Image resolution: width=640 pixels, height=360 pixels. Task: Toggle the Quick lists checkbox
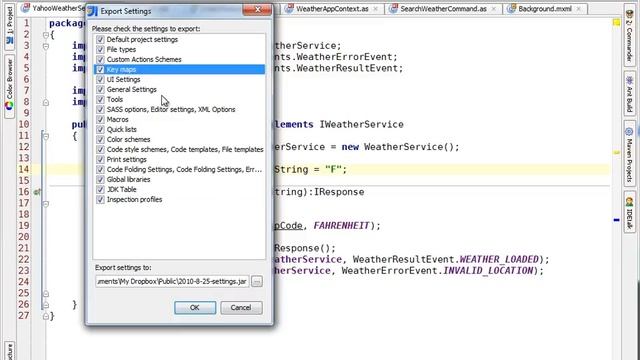pyautogui.click(x=100, y=129)
